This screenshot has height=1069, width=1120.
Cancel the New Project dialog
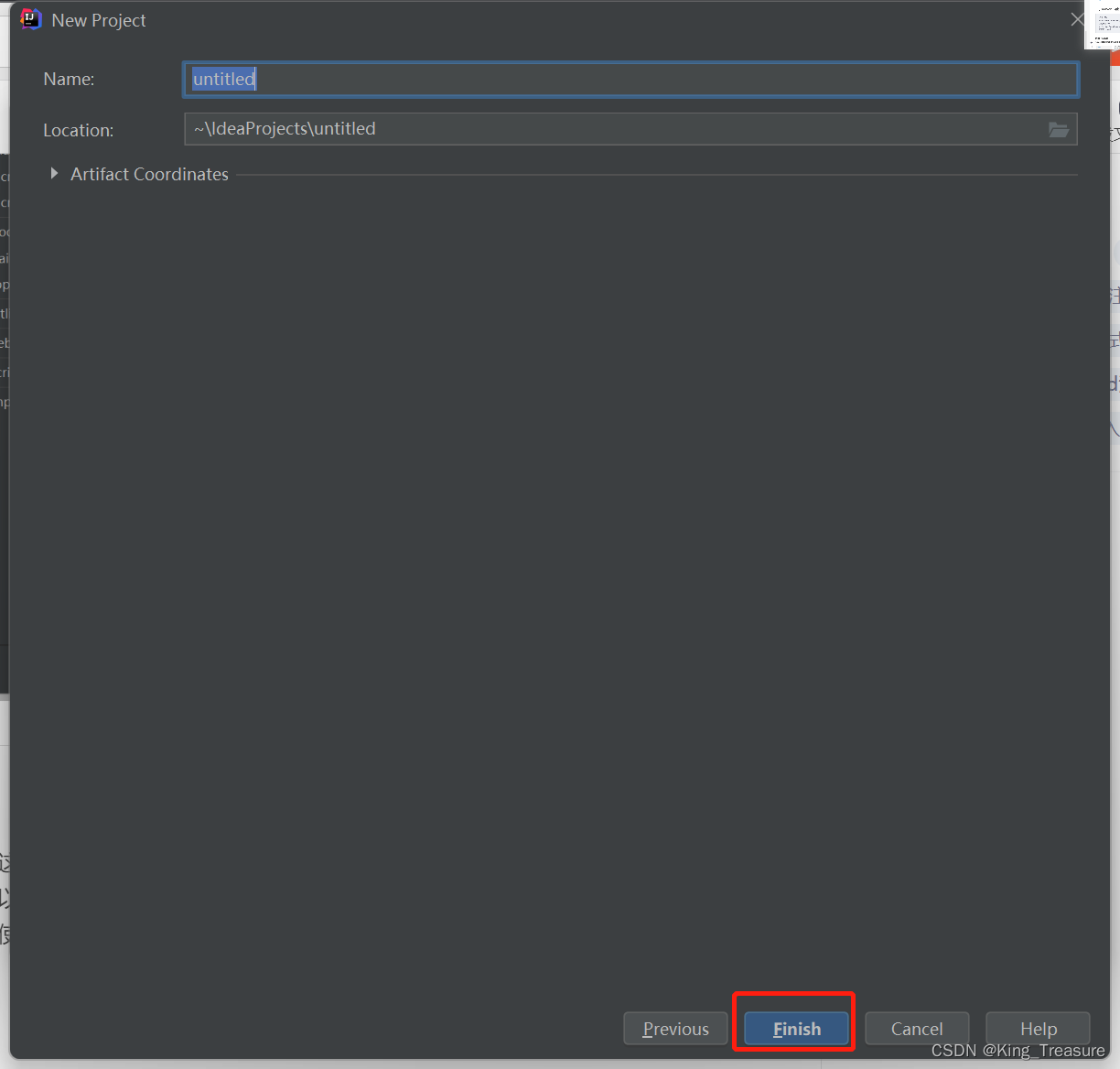917,1029
